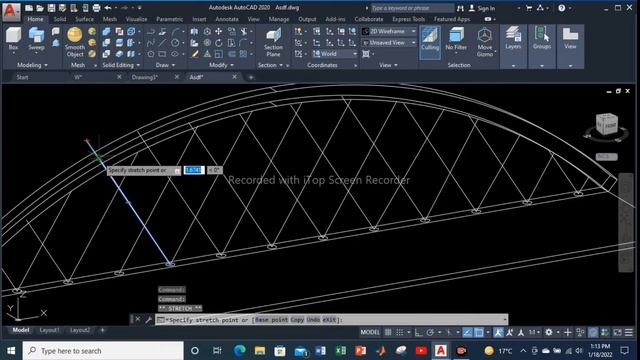Click the Section Plane tool
640x360 pixels.
(x=273, y=42)
